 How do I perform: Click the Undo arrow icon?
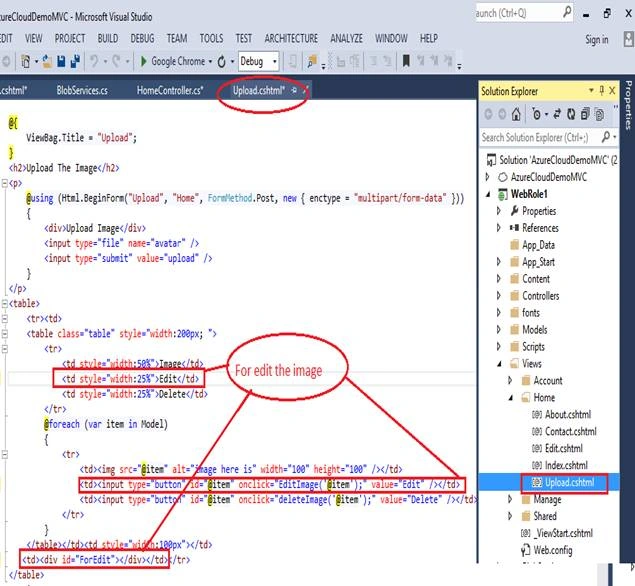[94, 61]
